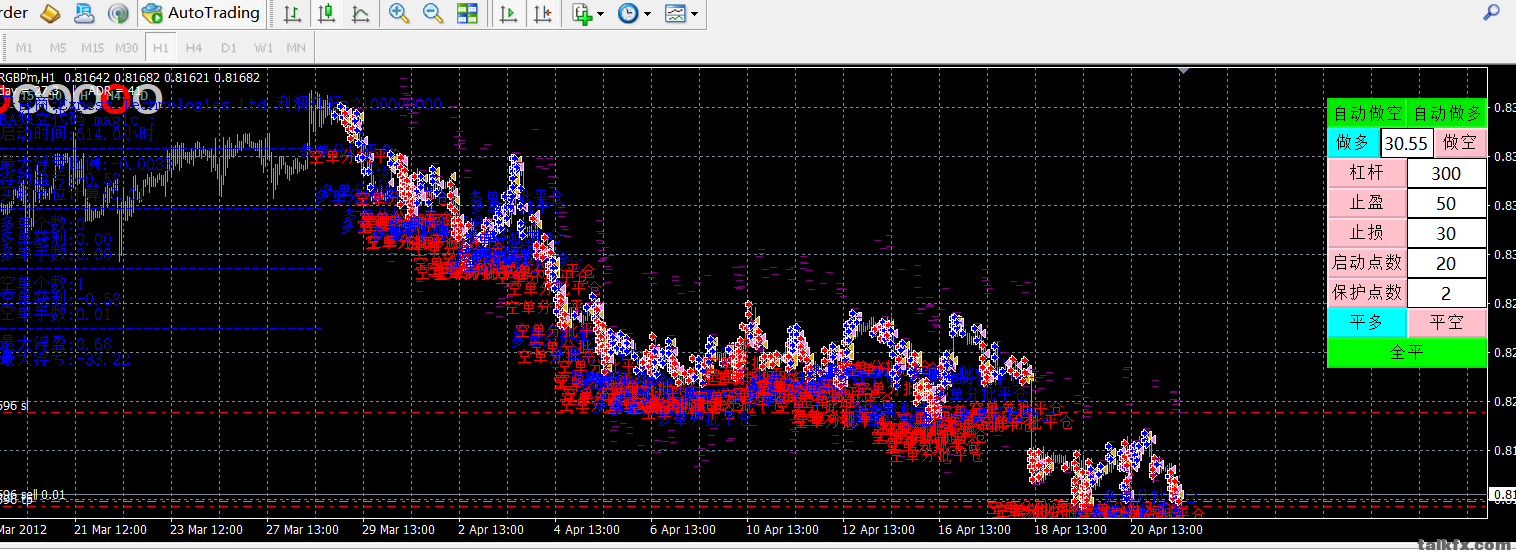Click the 杠杆 label
The image size is (1516, 556).
coord(1367,173)
